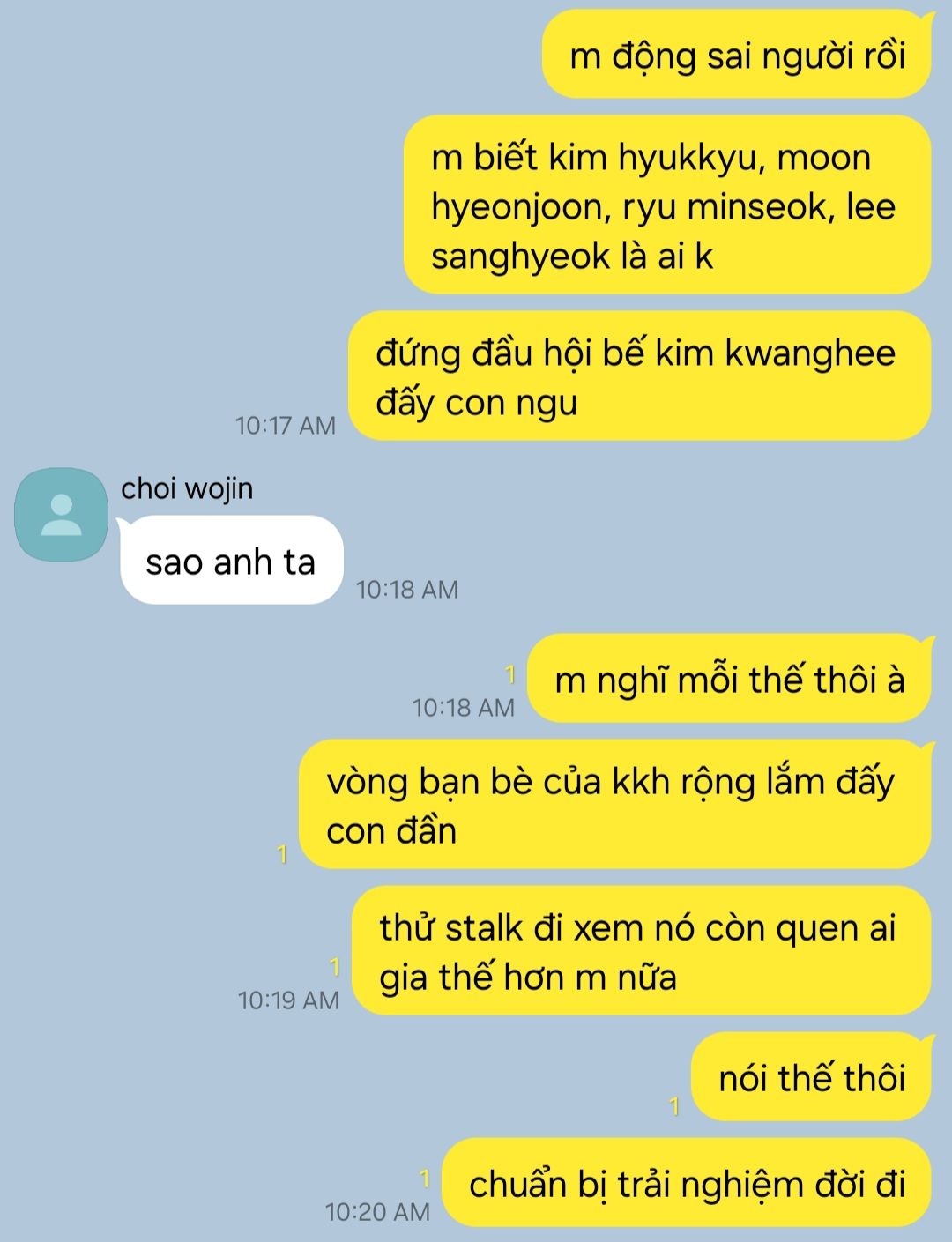Tap the 10:19 AM timestamp
The height and width of the screenshot is (1242, 952).
pos(288,1000)
